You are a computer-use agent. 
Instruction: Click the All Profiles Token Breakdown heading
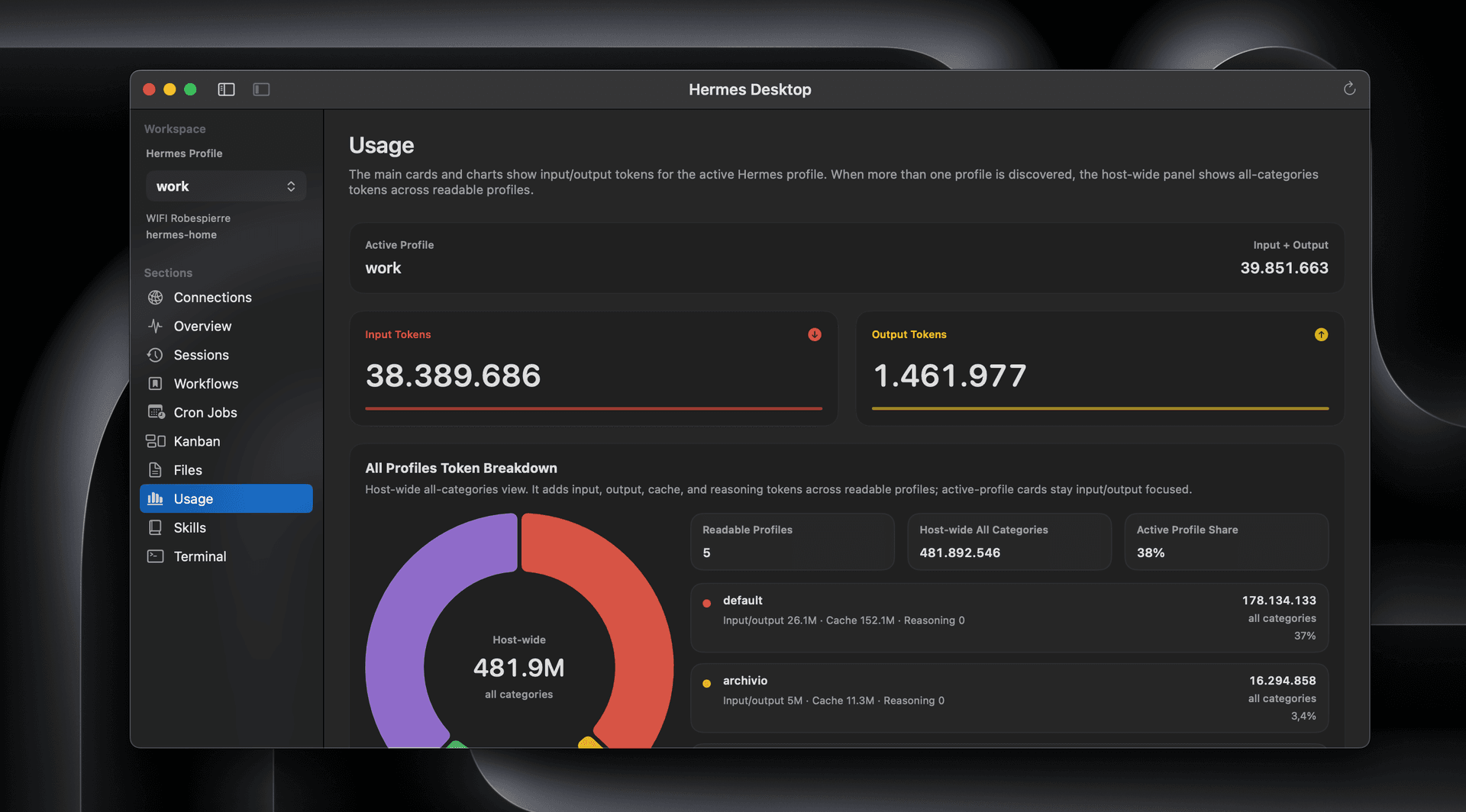[461, 468]
